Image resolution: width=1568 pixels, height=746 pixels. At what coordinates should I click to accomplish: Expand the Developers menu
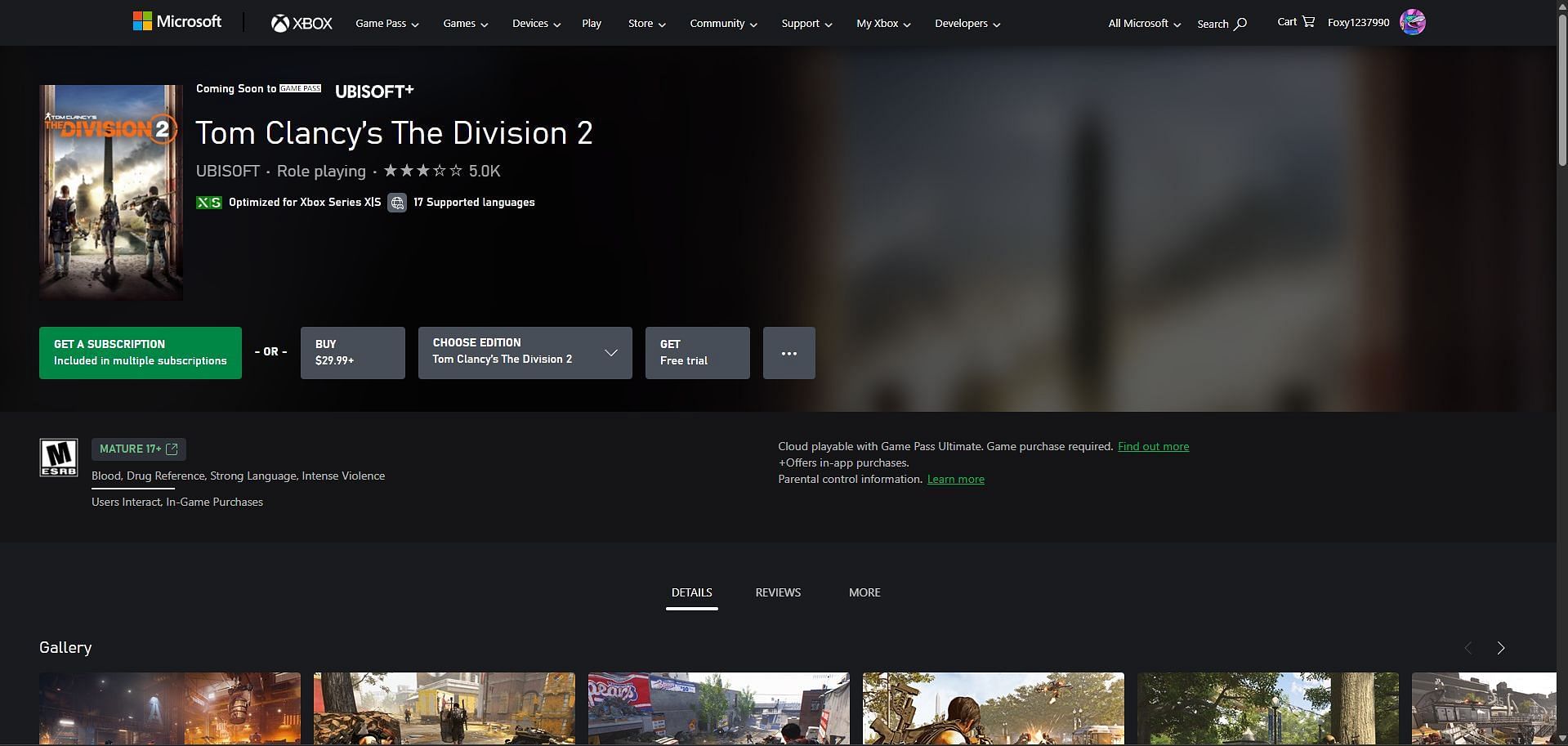click(967, 24)
